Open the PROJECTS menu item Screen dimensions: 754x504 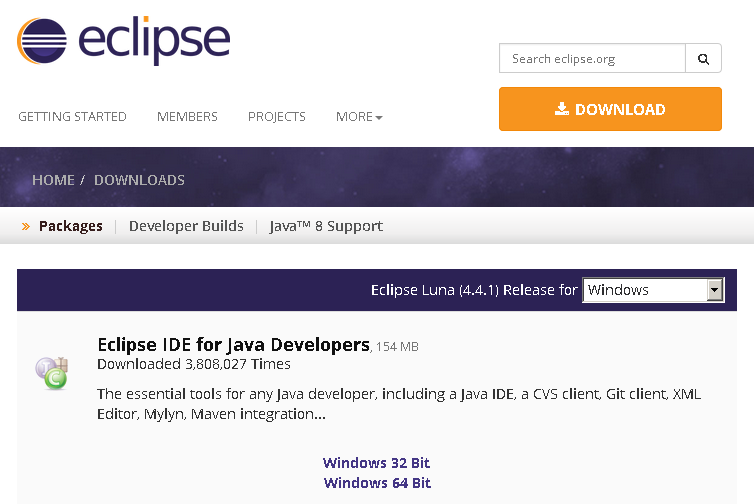(276, 117)
